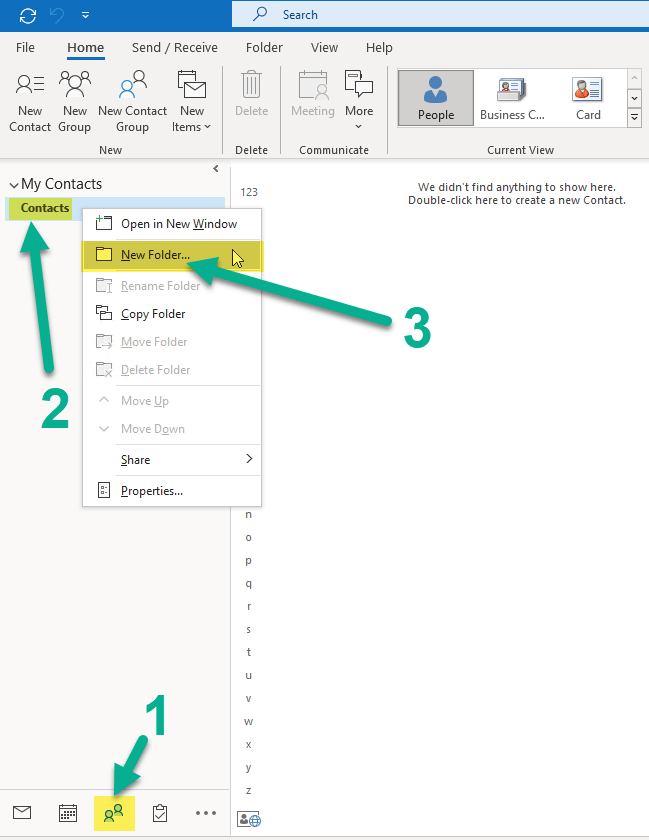Click the New Contact ribbon icon

point(30,100)
